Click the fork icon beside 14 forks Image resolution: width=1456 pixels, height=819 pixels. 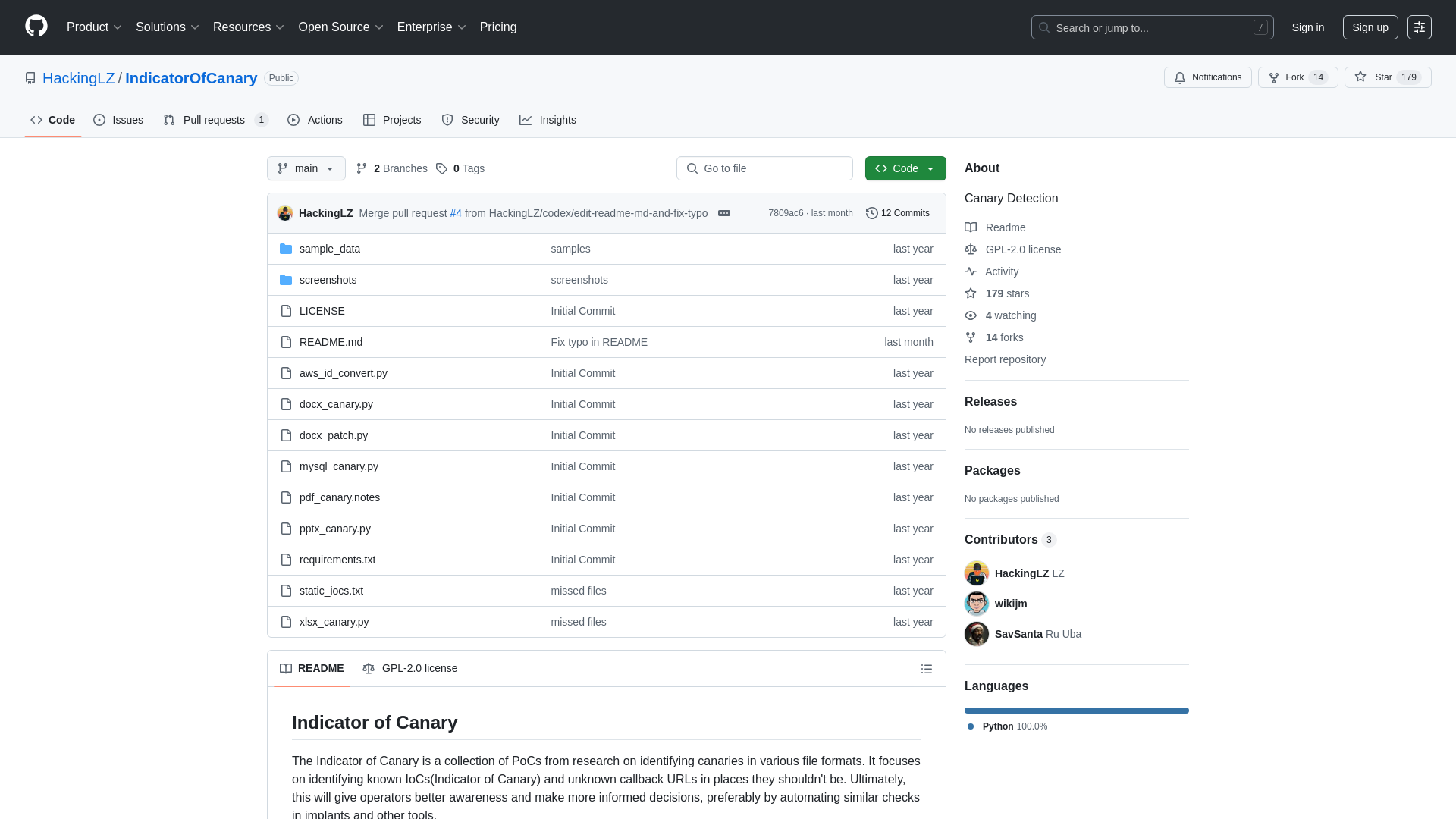[x=971, y=337]
